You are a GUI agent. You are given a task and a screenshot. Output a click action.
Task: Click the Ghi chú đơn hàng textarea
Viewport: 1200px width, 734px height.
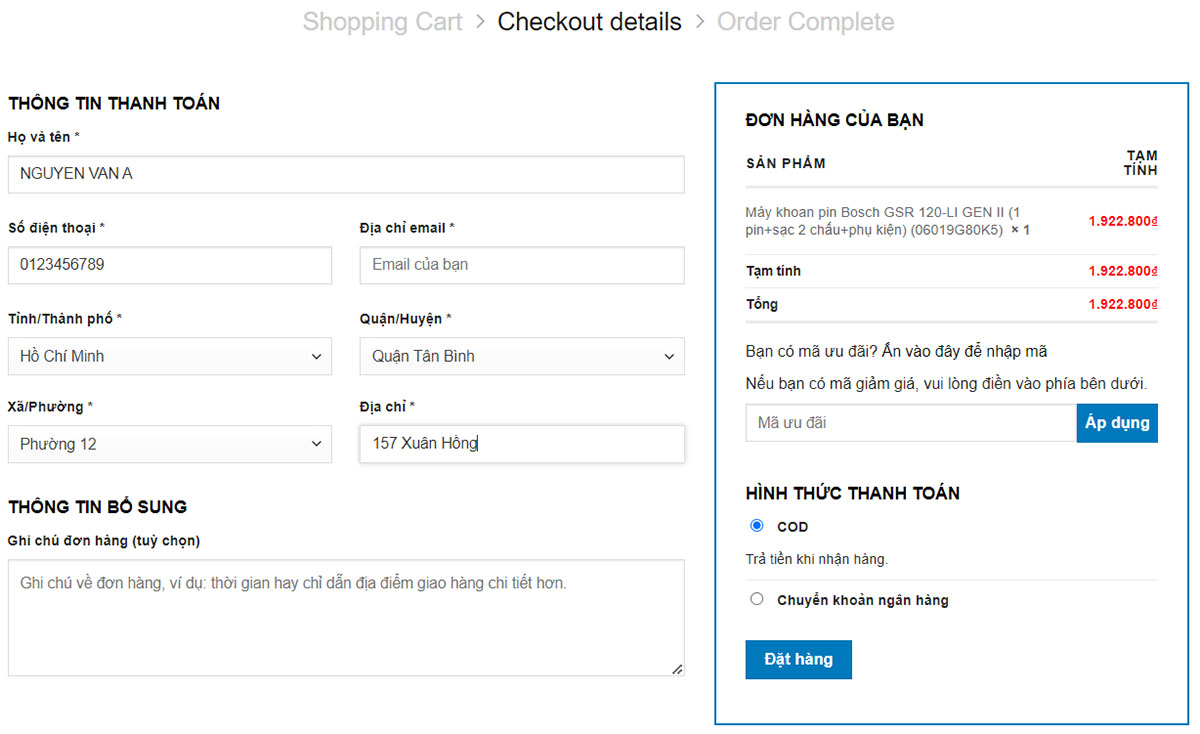point(346,617)
